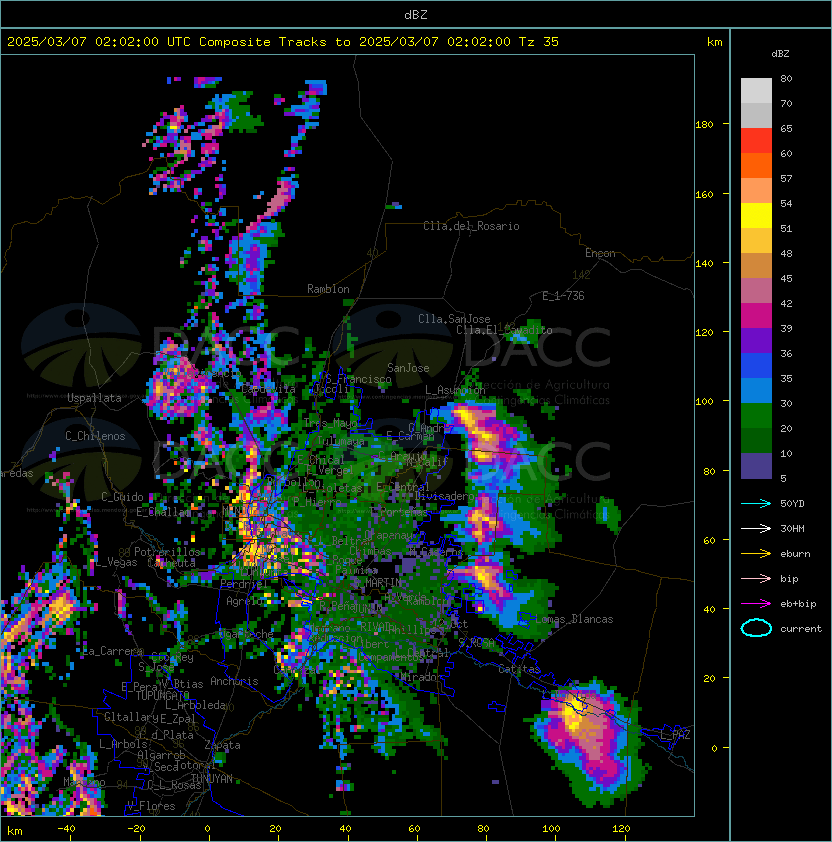832x842 pixels.
Task: Click the 'Anchoris' place label
Action: (234, 681)
